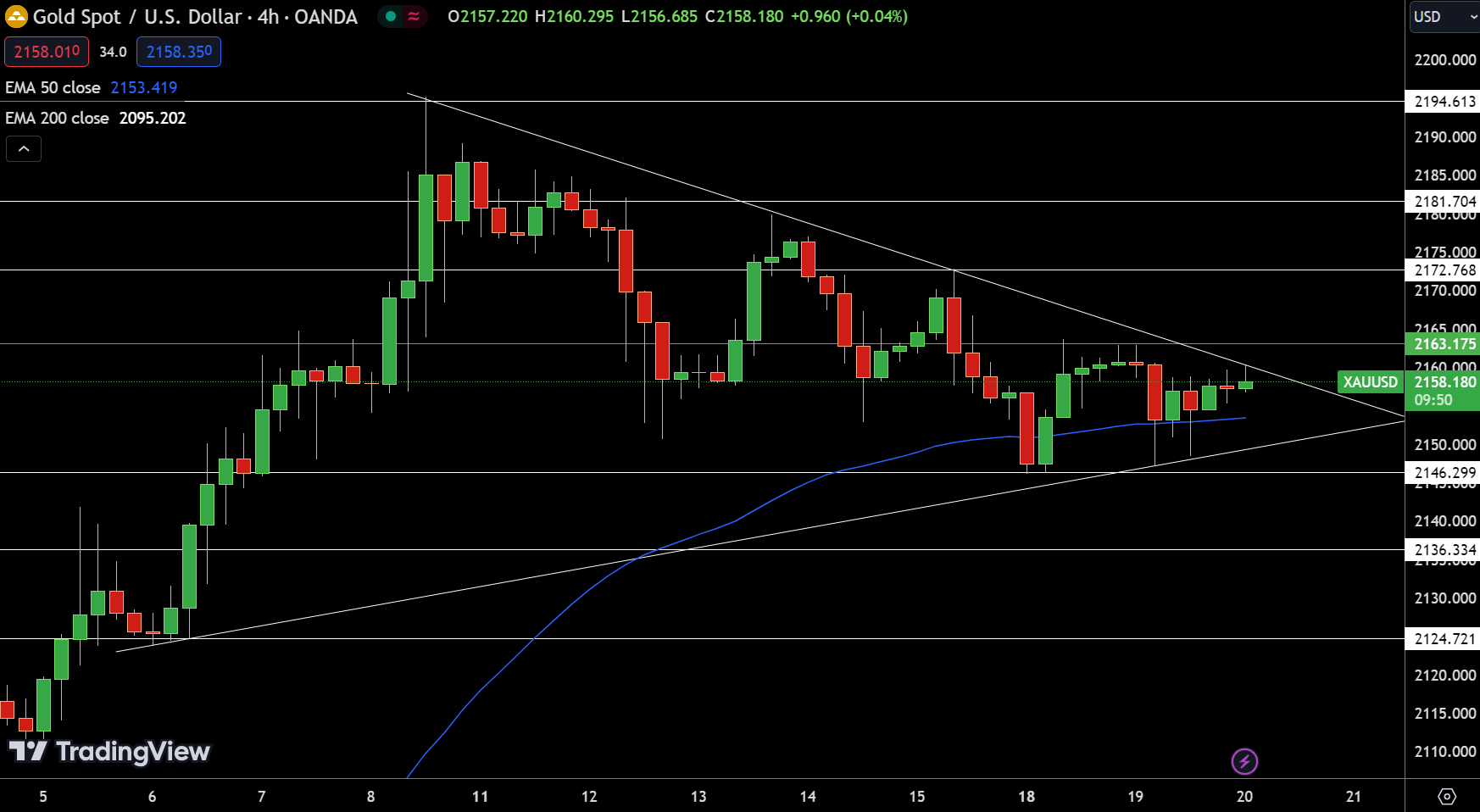
Task: Click the EMA 50 value 2153.419
Action: 144,87
